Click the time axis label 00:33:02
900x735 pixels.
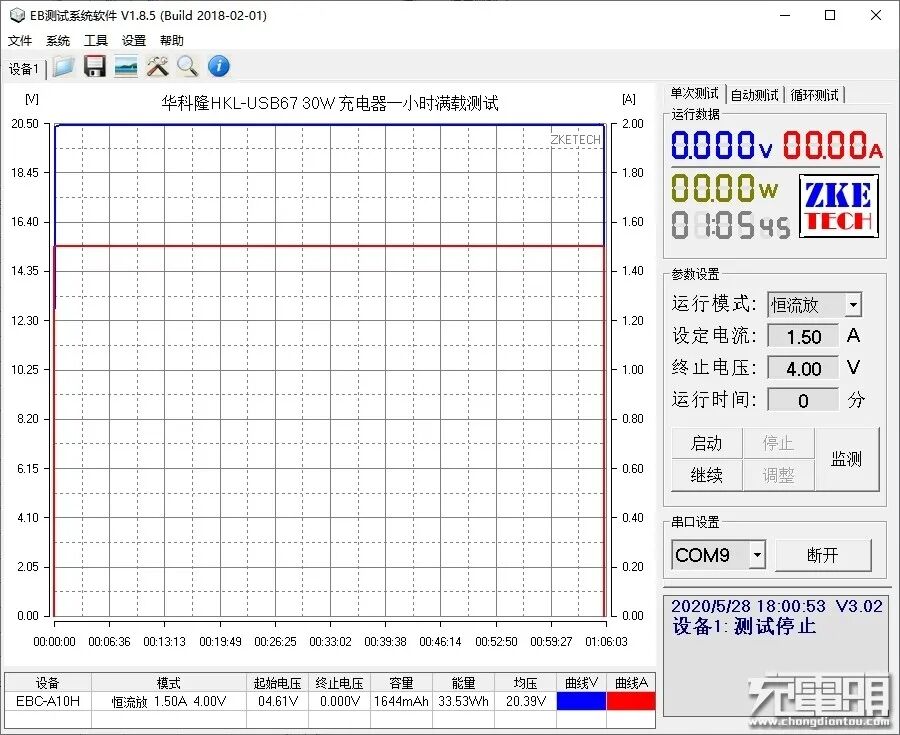click(x=330, y=641)
